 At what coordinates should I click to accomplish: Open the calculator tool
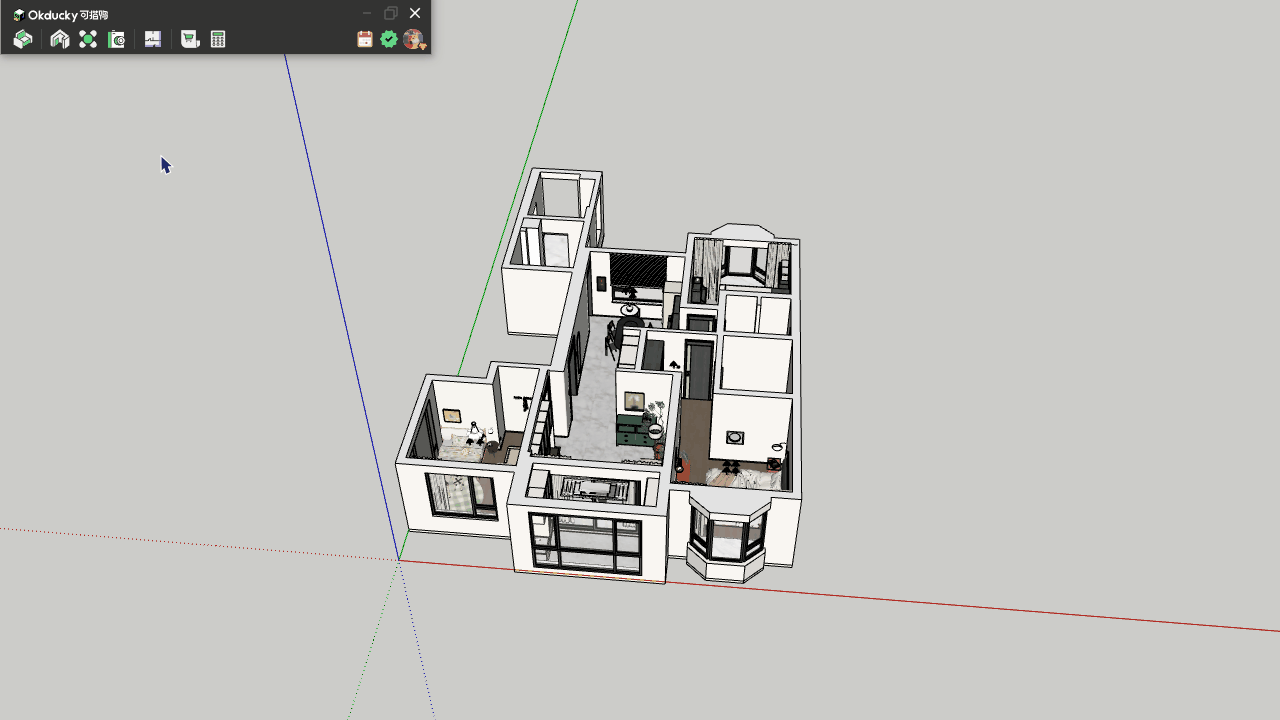218,39
